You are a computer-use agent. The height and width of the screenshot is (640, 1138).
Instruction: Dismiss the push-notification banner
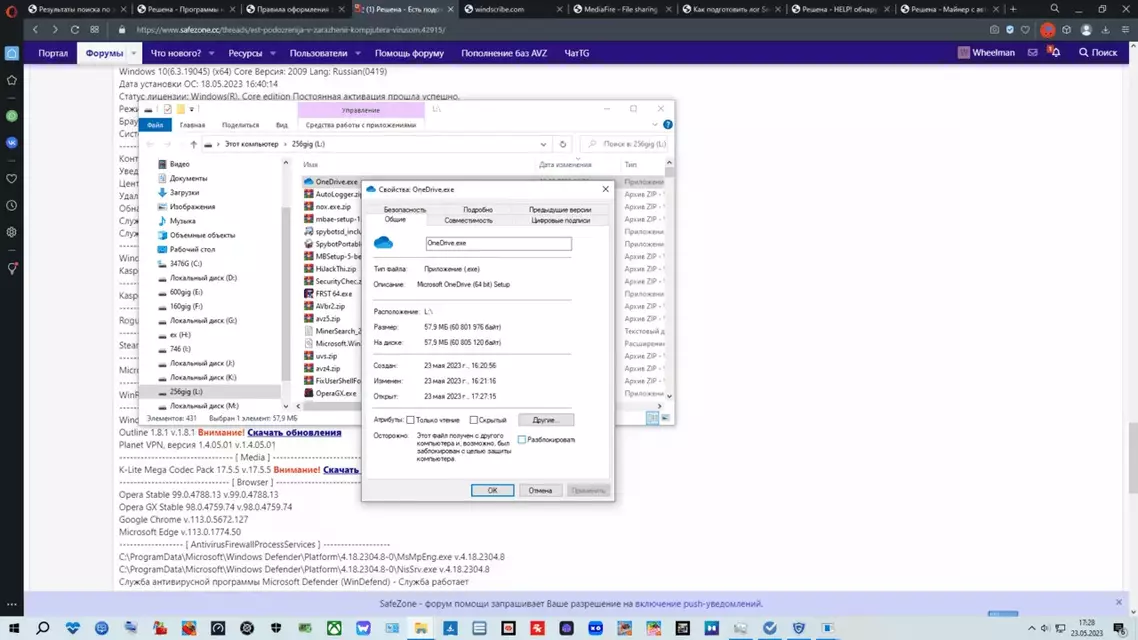(x=1118, y=602)
